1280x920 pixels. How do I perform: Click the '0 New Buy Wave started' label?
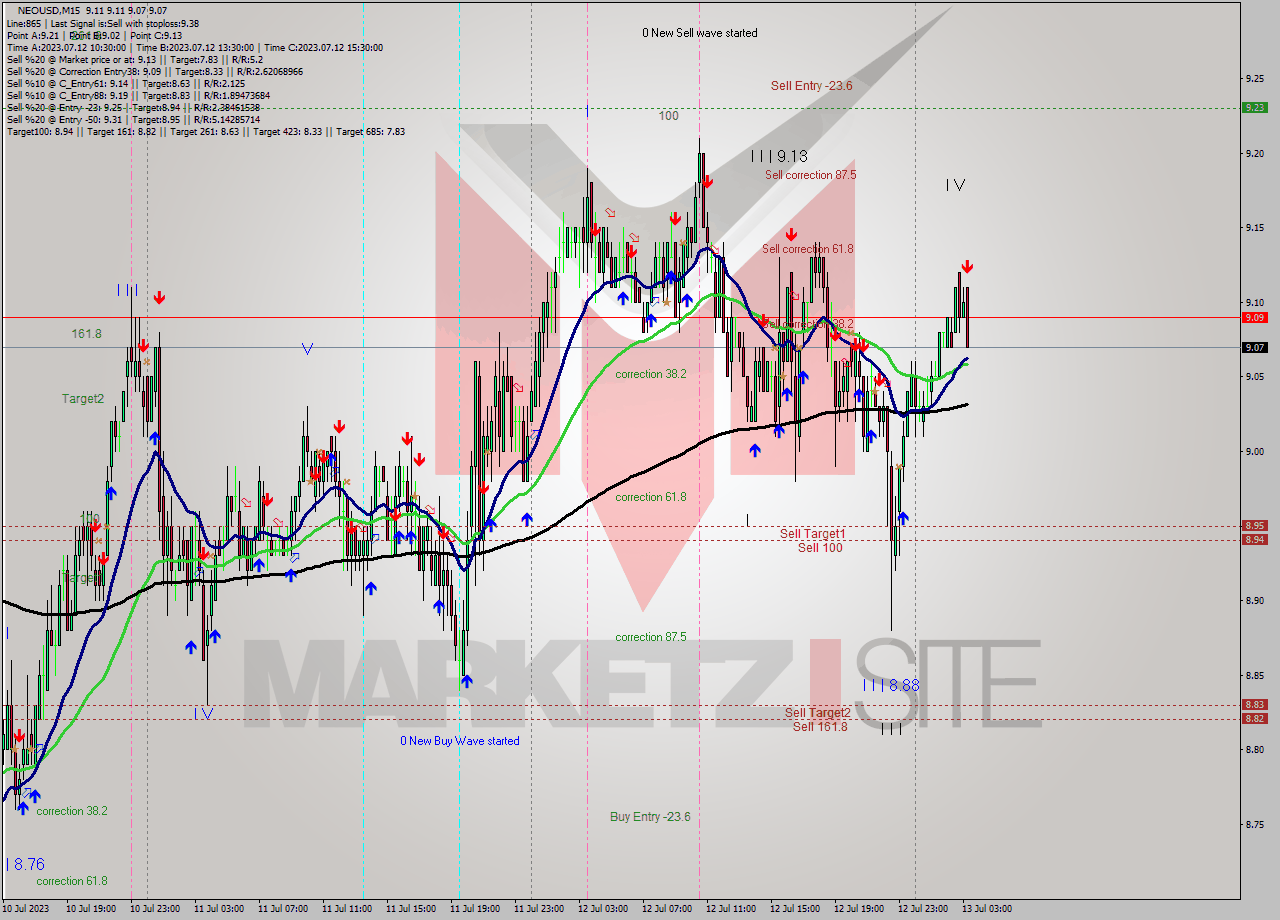(x=460, y=741)
